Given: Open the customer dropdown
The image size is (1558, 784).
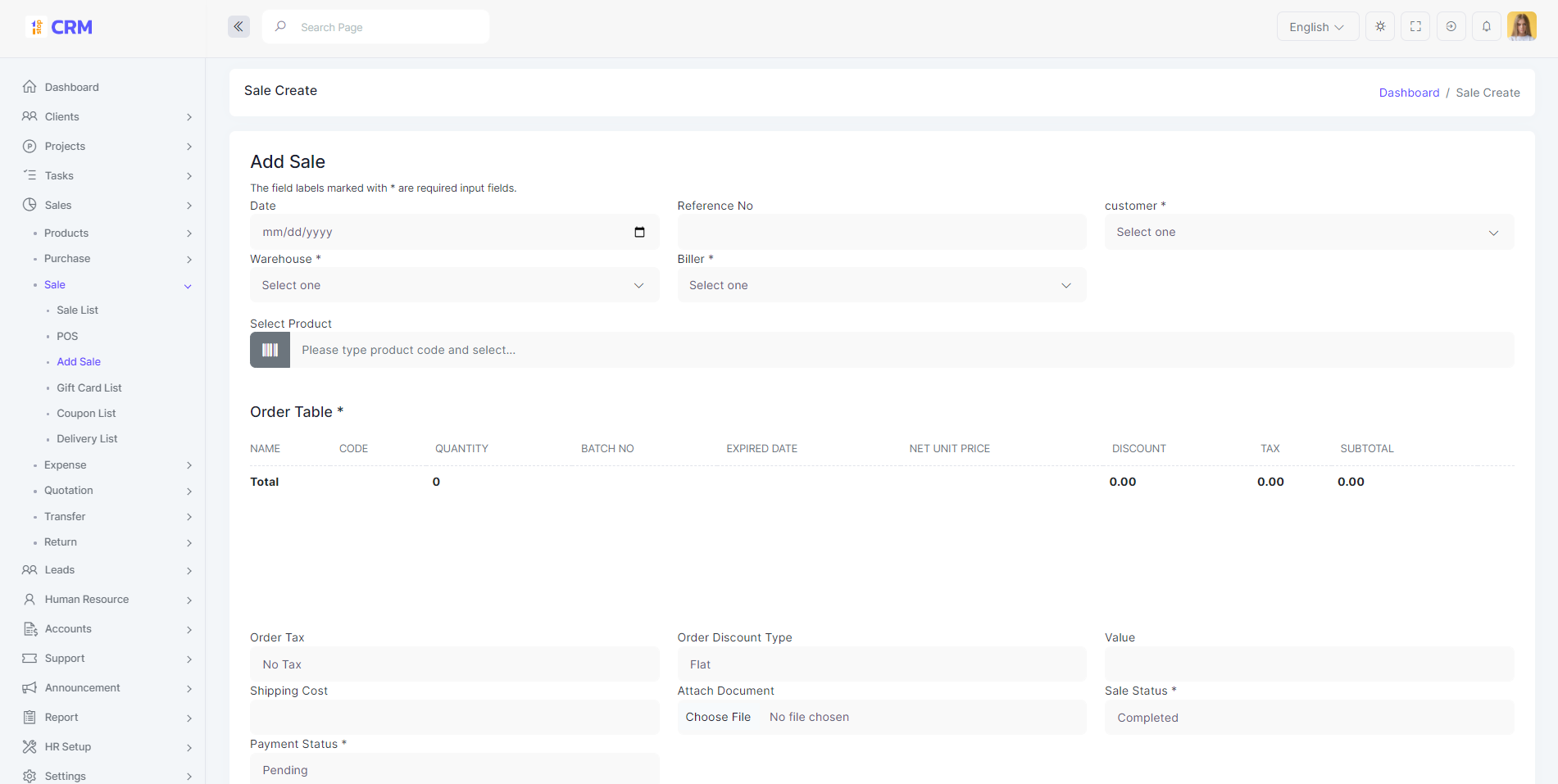Looking at the screenshot, I should 1308,232.
